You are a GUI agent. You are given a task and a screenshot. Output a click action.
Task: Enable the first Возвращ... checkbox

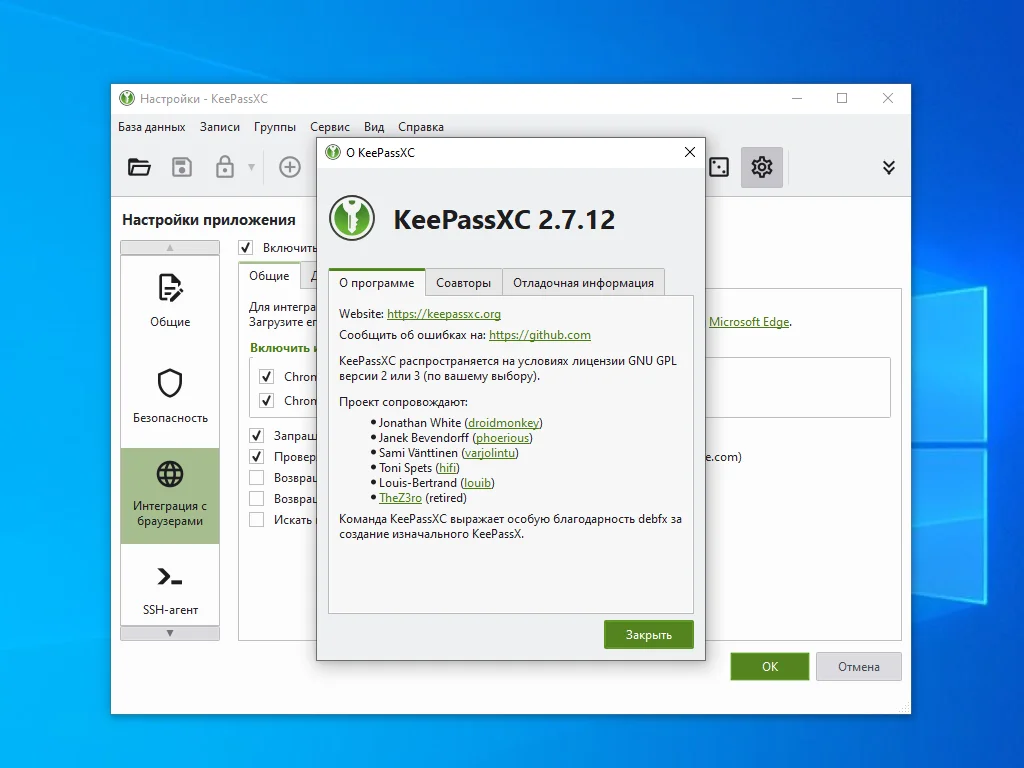click(x=257, y=477)
